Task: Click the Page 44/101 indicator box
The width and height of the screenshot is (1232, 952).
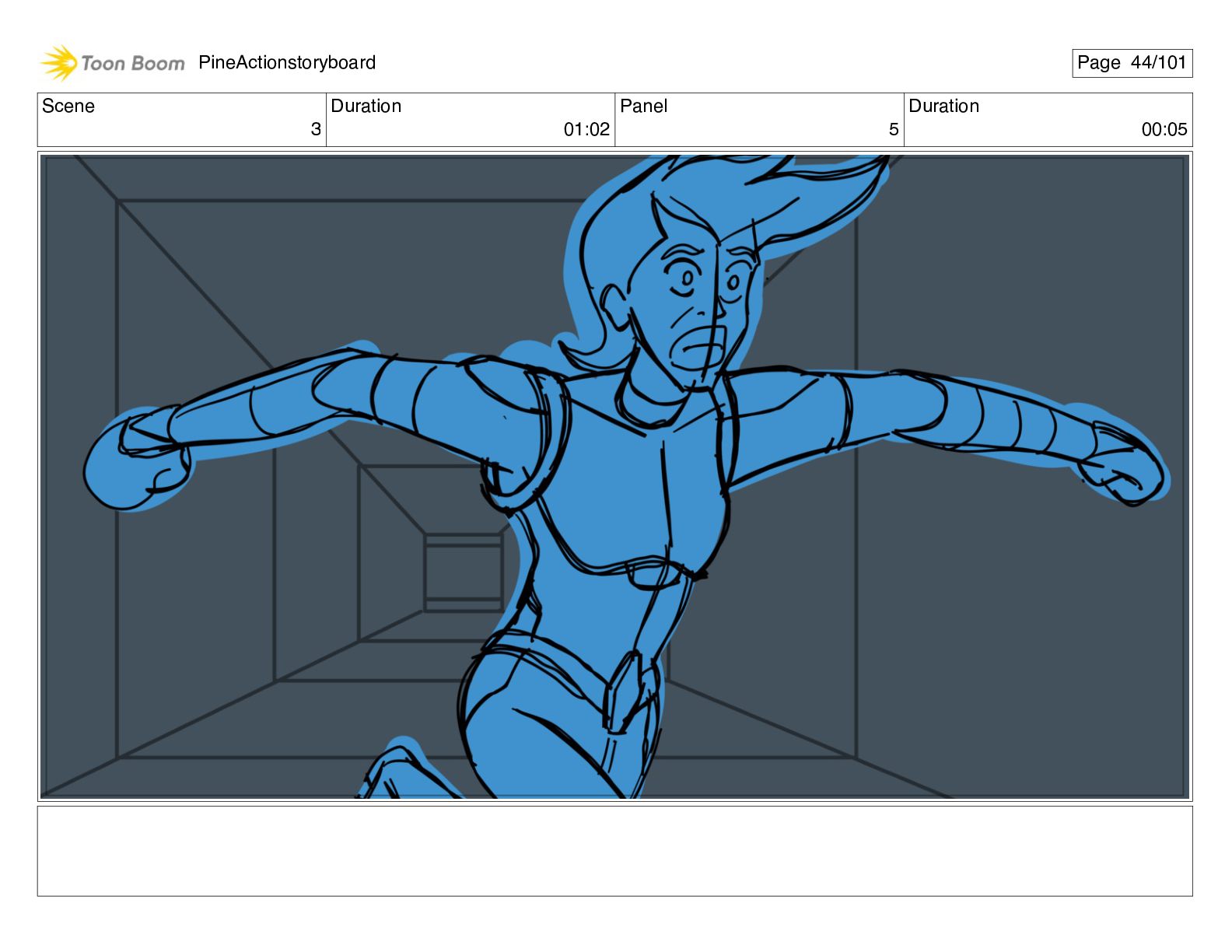Action: point(1131,63)
